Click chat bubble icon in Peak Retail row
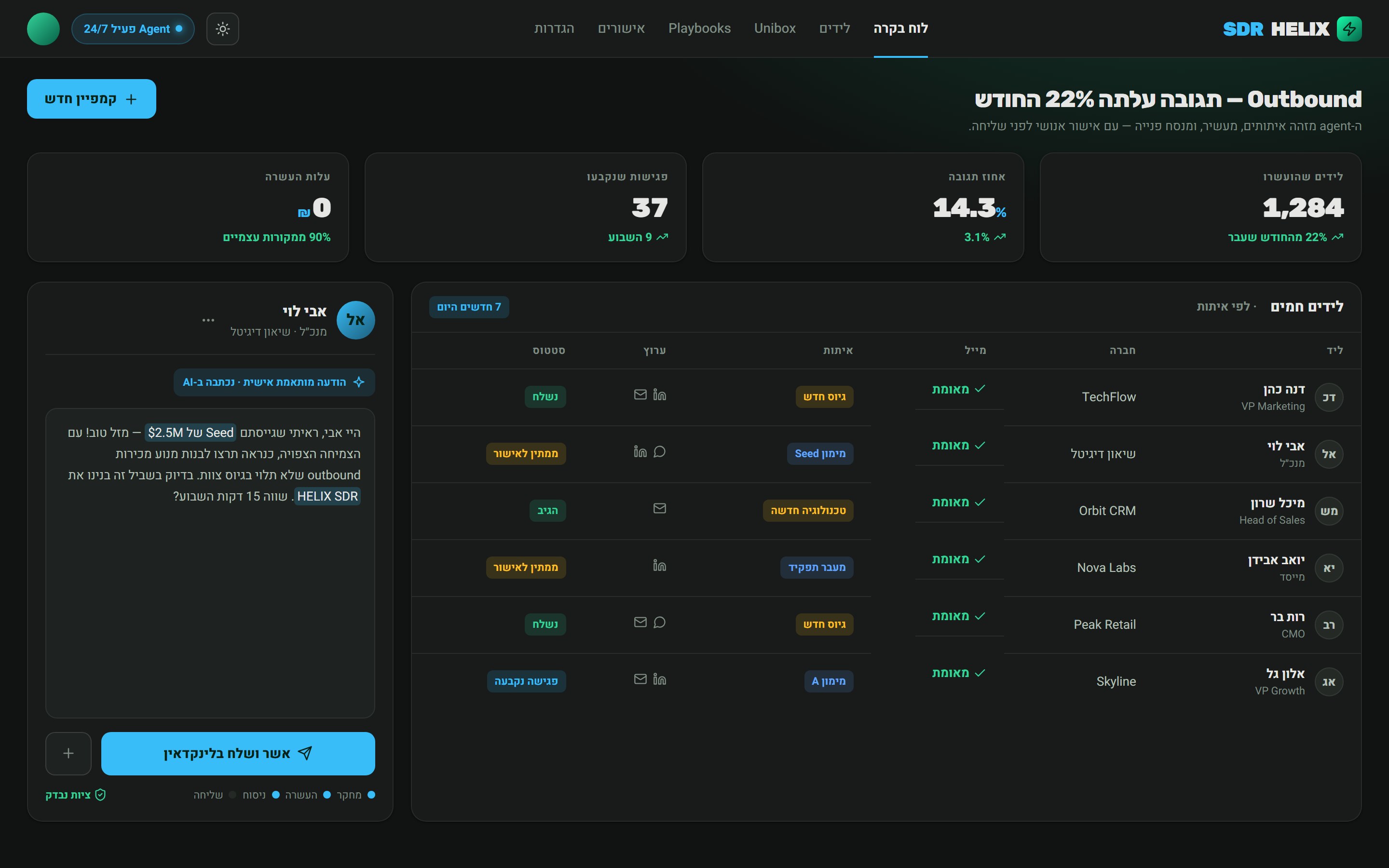Image resolution: width=1389 pixels, height=868 pixels. coord(659,622)
